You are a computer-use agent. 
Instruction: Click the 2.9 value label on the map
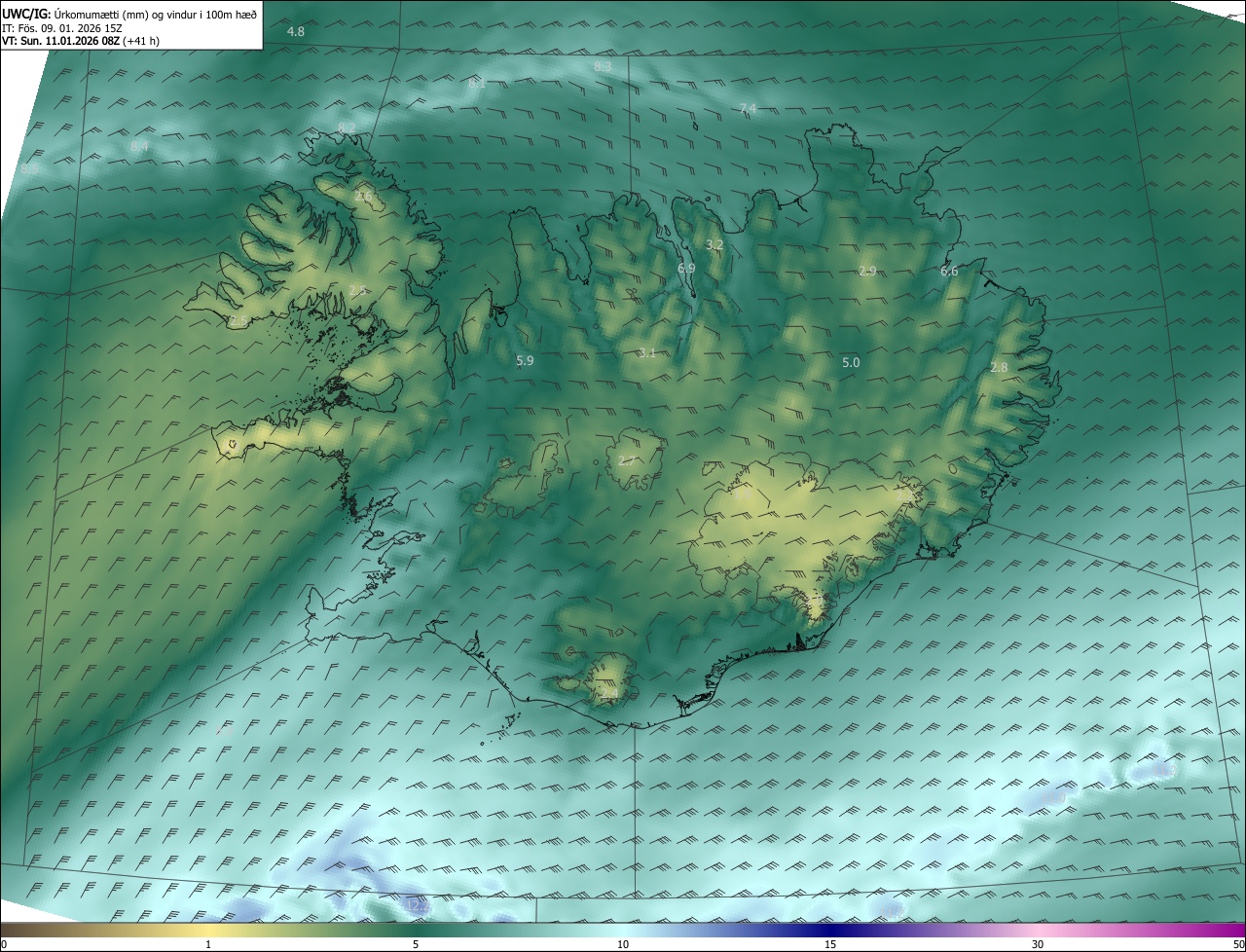(x=868, y=271)
